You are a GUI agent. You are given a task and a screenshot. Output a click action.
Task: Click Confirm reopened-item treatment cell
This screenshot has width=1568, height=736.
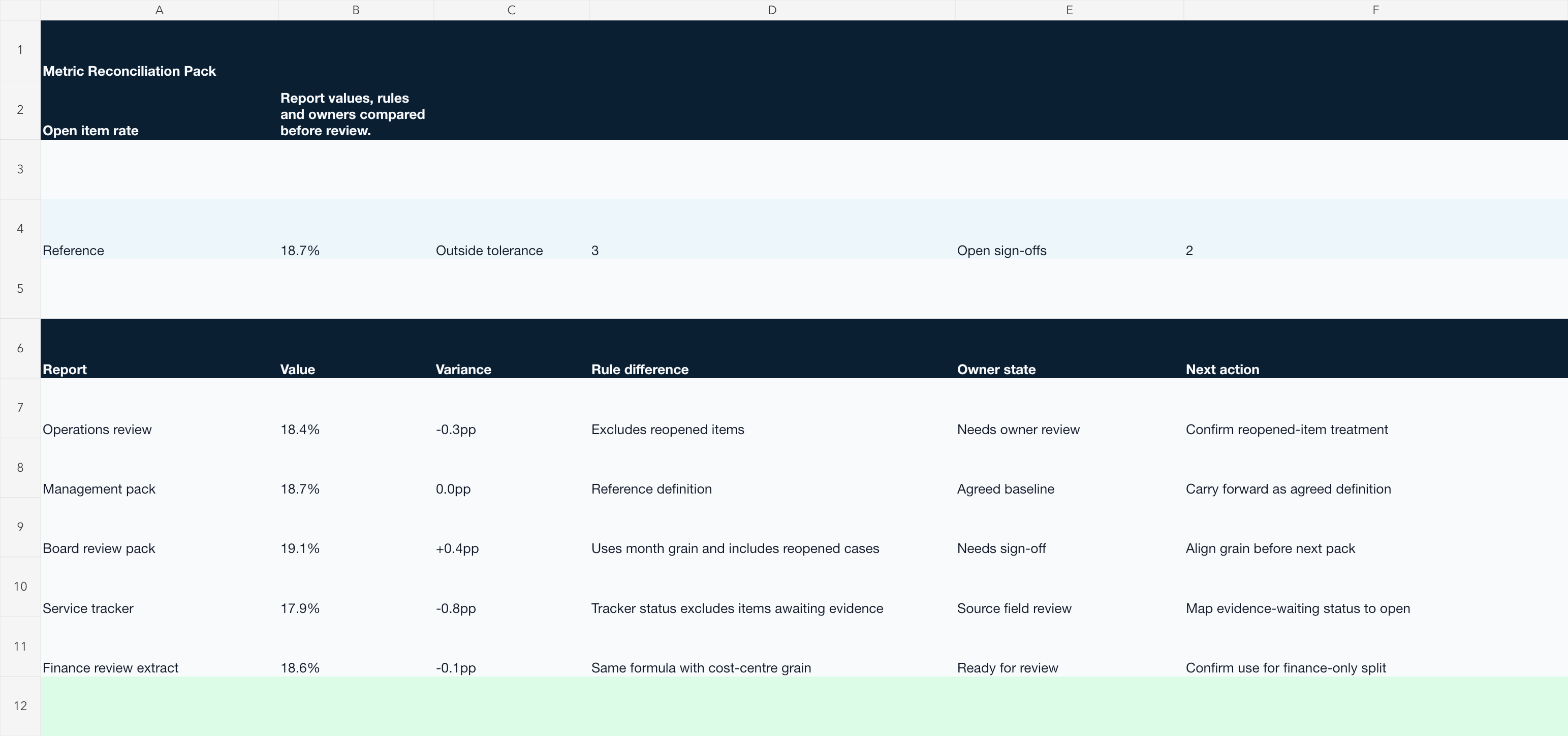click(x=1375, y=408)
